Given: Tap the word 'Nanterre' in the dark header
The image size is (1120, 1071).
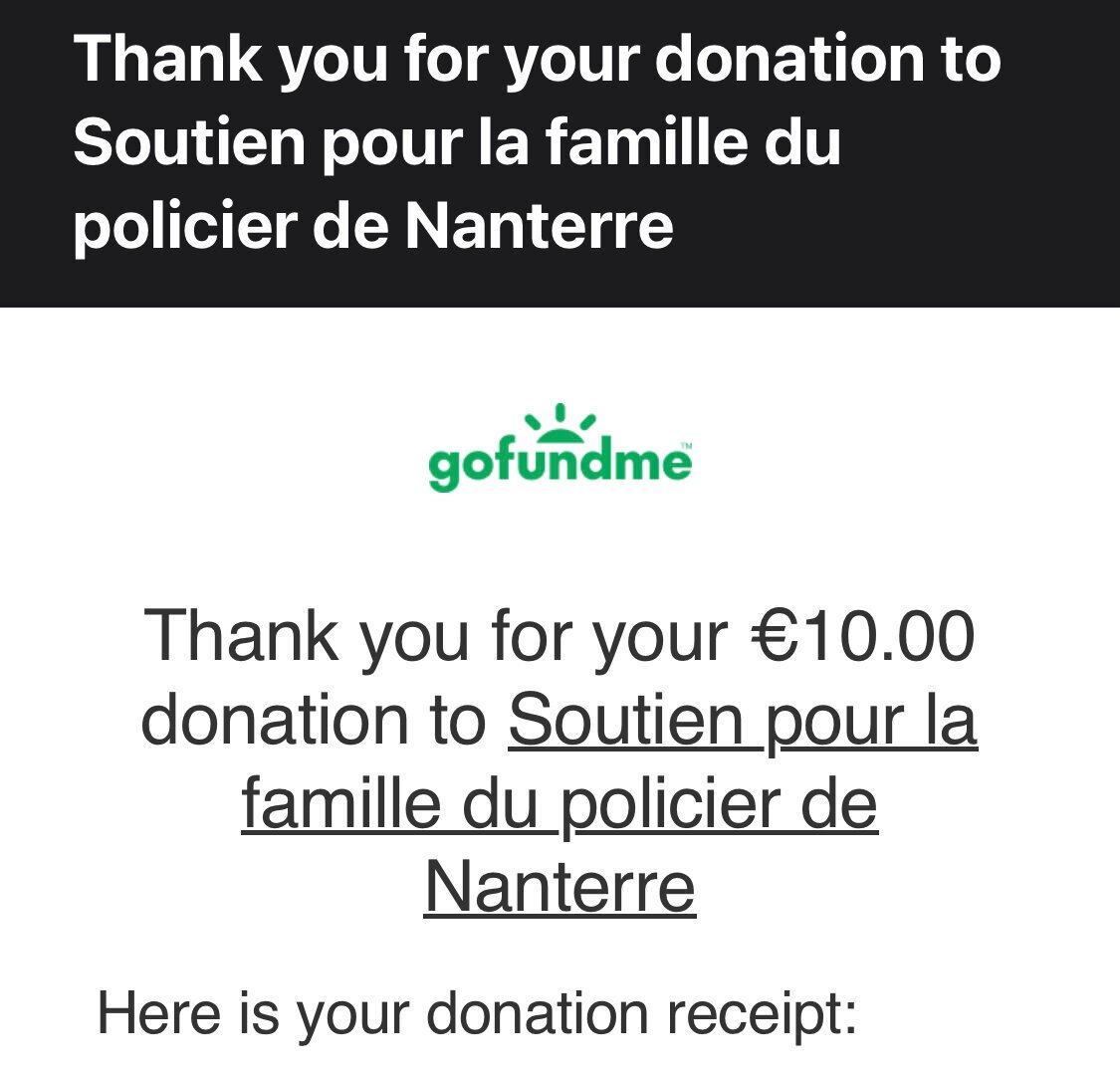Looking at the screenshot, I should [540, 226].
